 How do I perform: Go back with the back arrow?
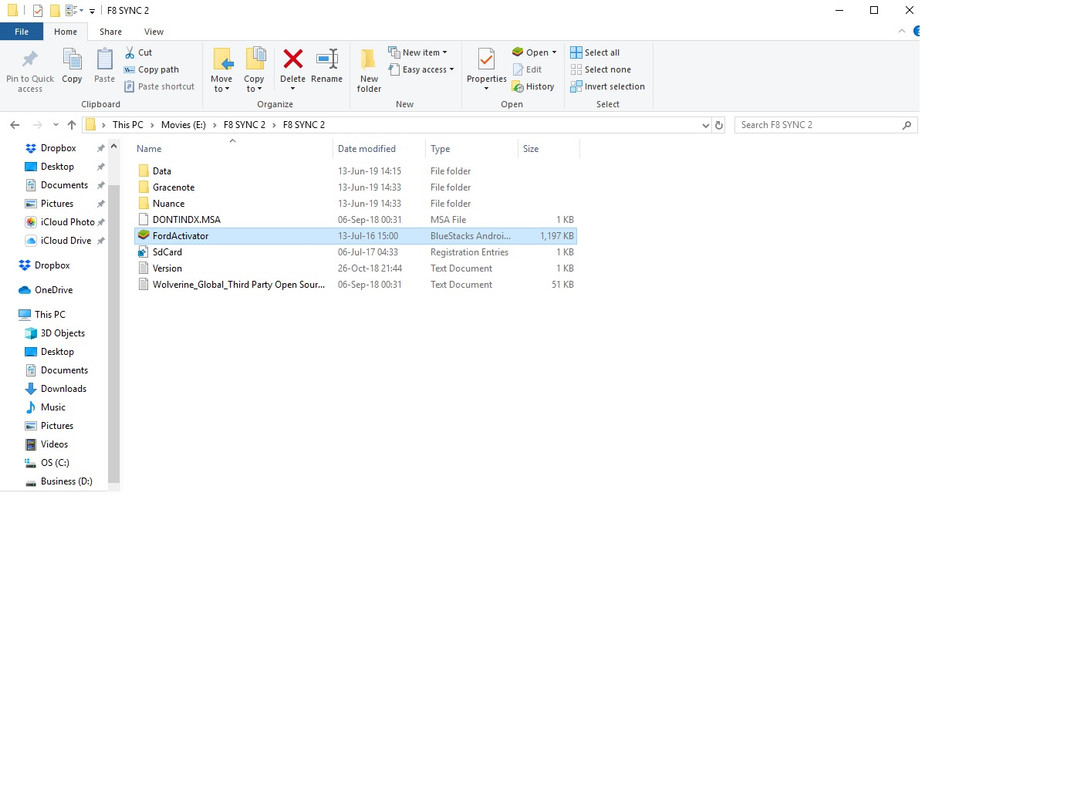(15, 125)
